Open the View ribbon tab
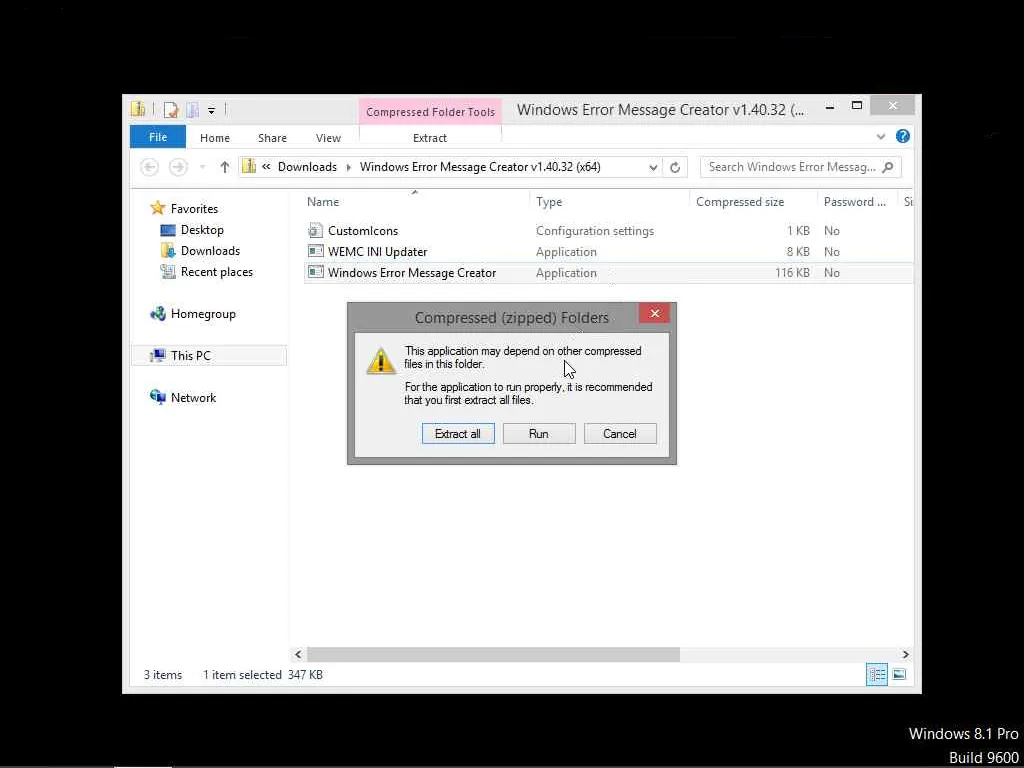The height and width of the screenshot is (768, 1024). click(328, 138)
